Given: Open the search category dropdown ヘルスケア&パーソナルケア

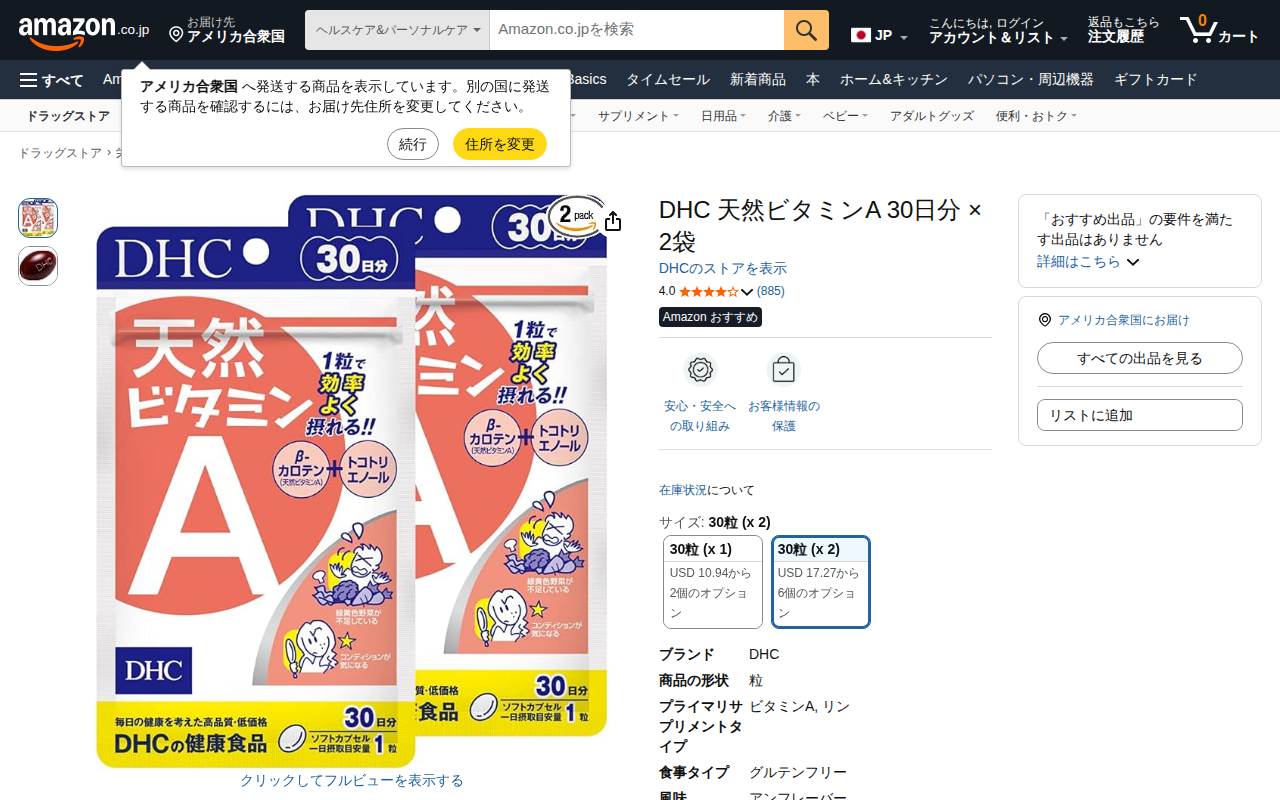Looking at the screenshot, I should [x=397, y=30].
